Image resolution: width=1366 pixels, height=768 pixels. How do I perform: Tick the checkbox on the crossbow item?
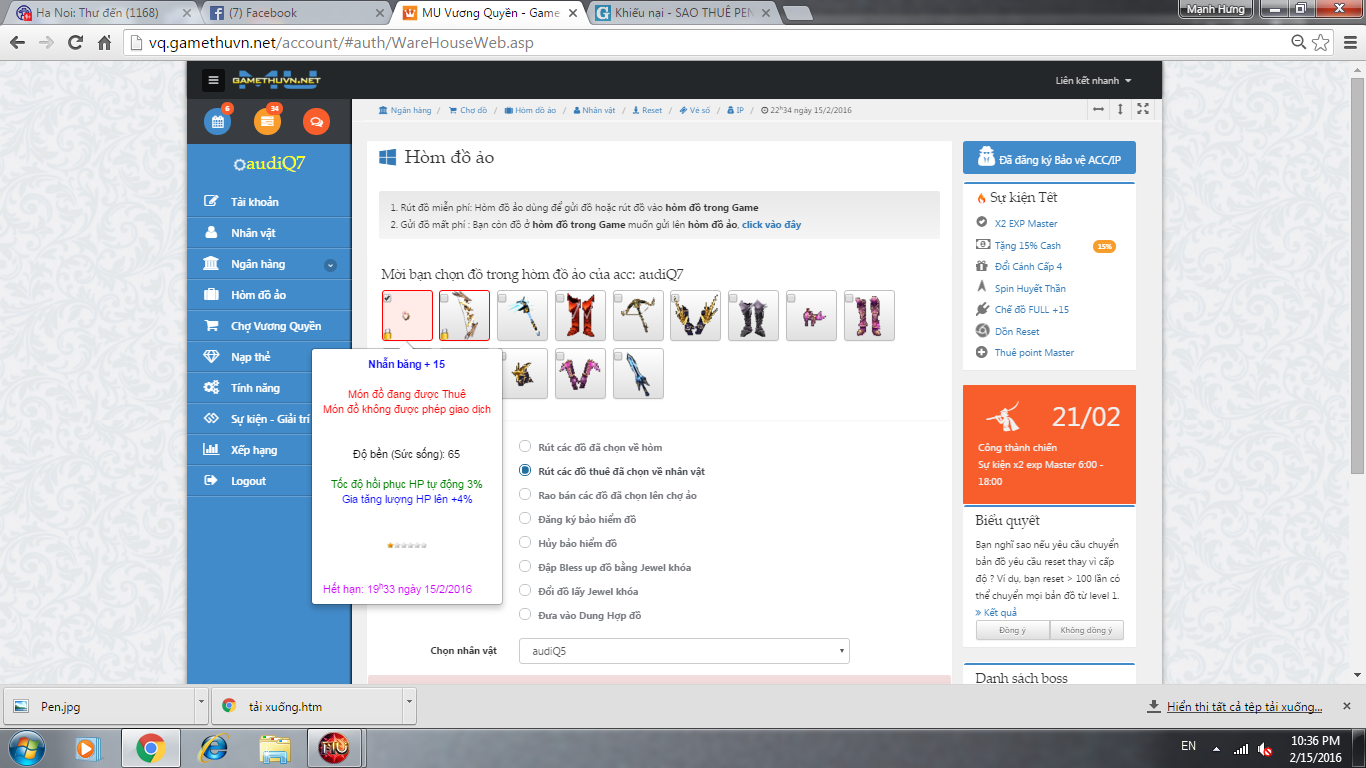619,298
